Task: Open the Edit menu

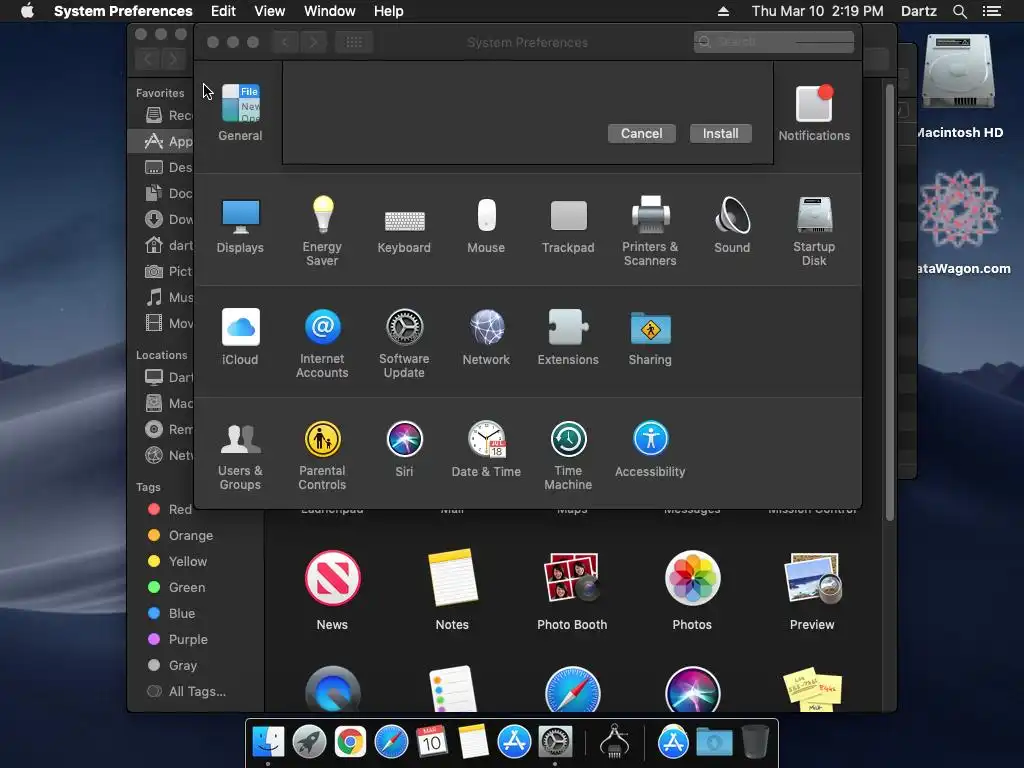Action: (223, 11)
